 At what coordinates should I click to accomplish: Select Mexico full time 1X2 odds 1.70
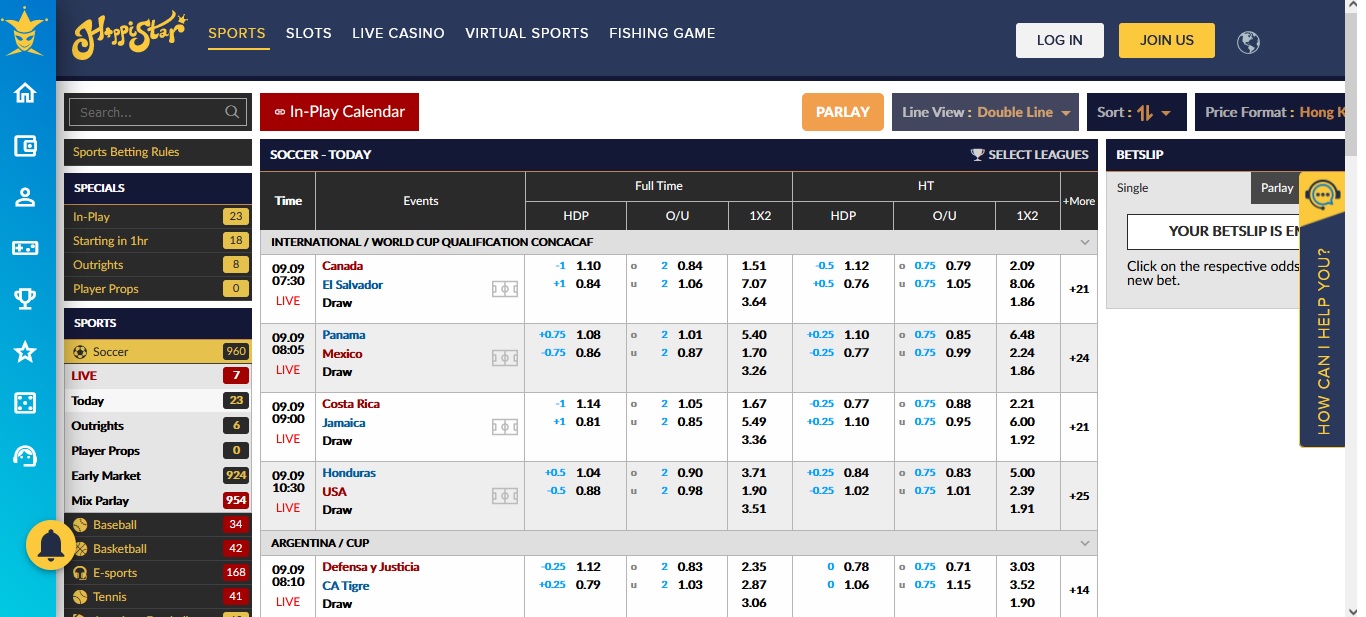(754, 353)
